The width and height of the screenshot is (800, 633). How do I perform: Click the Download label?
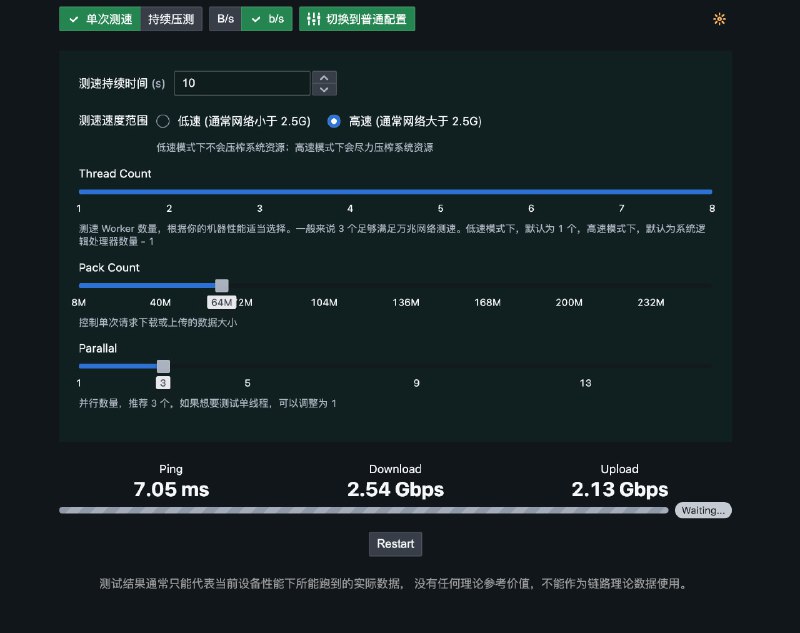coord(395,469)
